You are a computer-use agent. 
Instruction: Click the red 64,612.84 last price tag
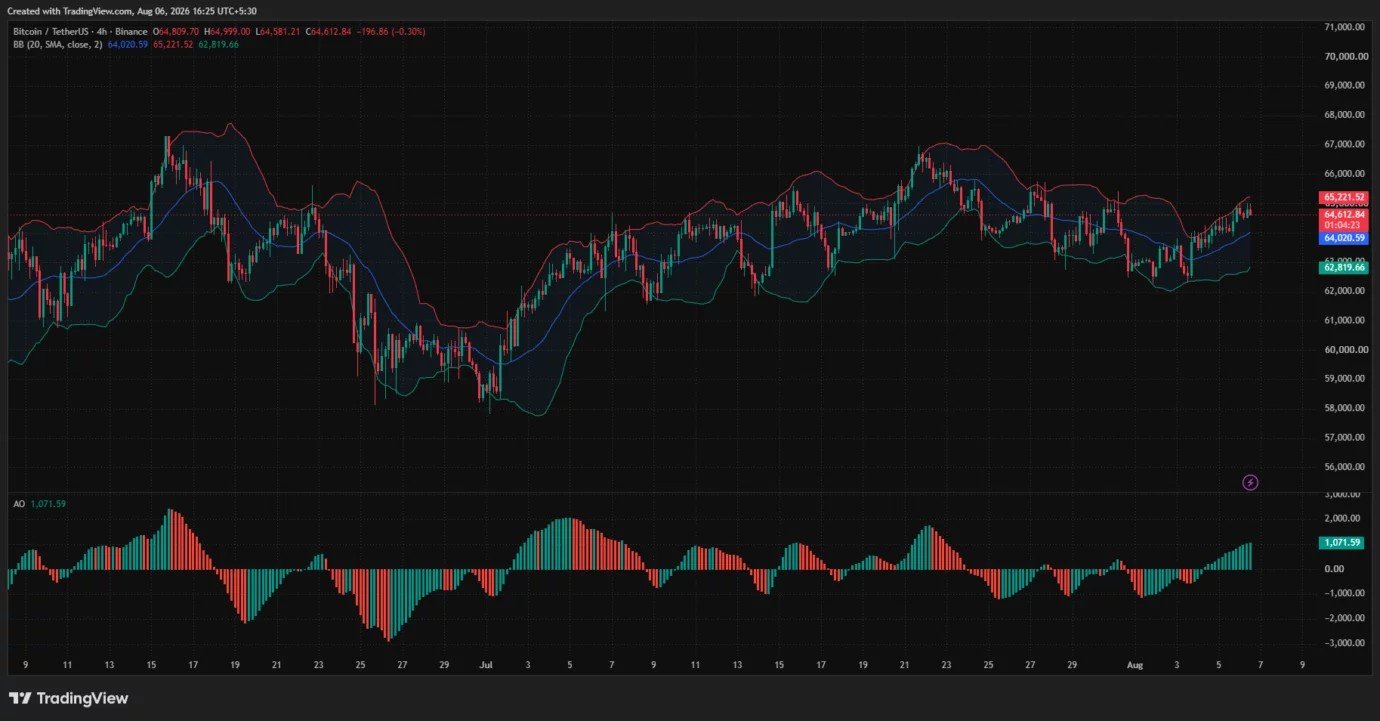click(1344, 214)
